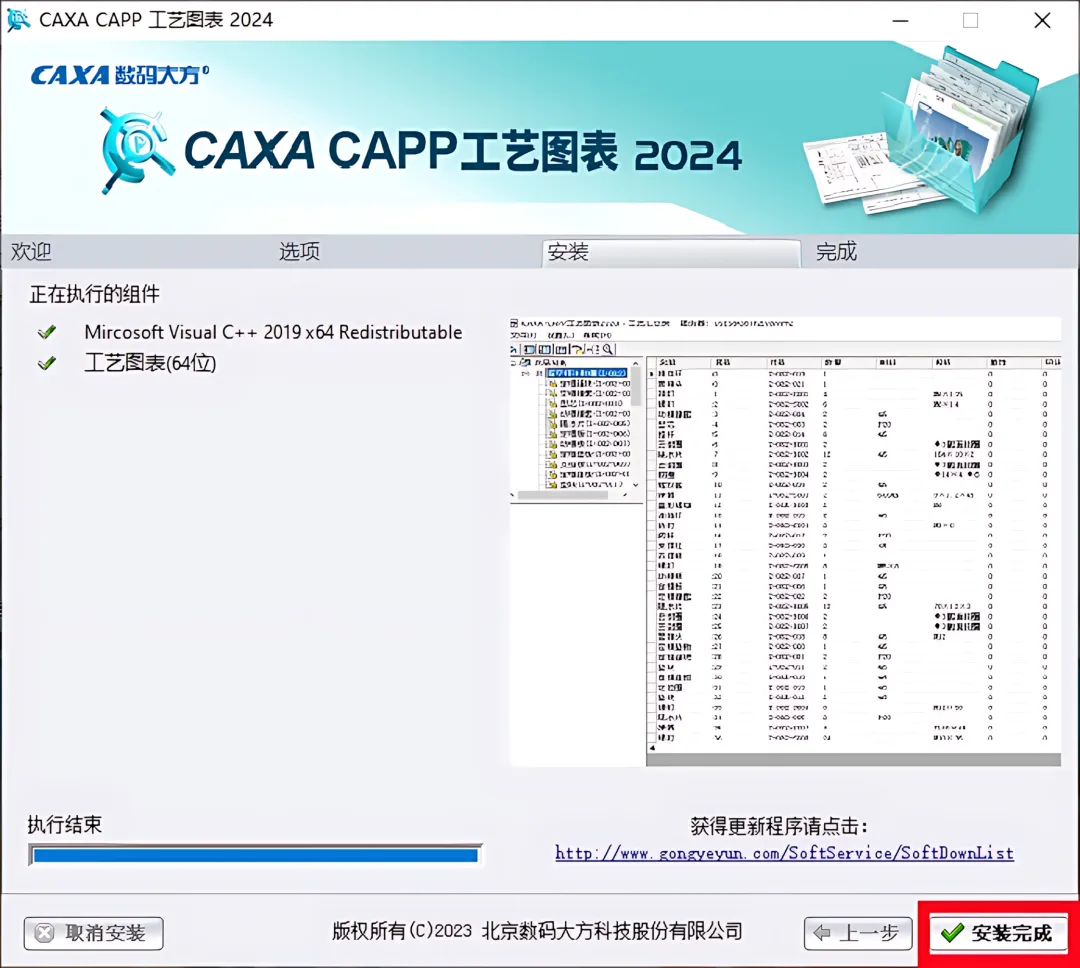Click the 版权所有 (C)2023 北京数码大方 copyright text
Viewport: 1080px width, 968px height.
pyautogui.click(x=537, y=931)
